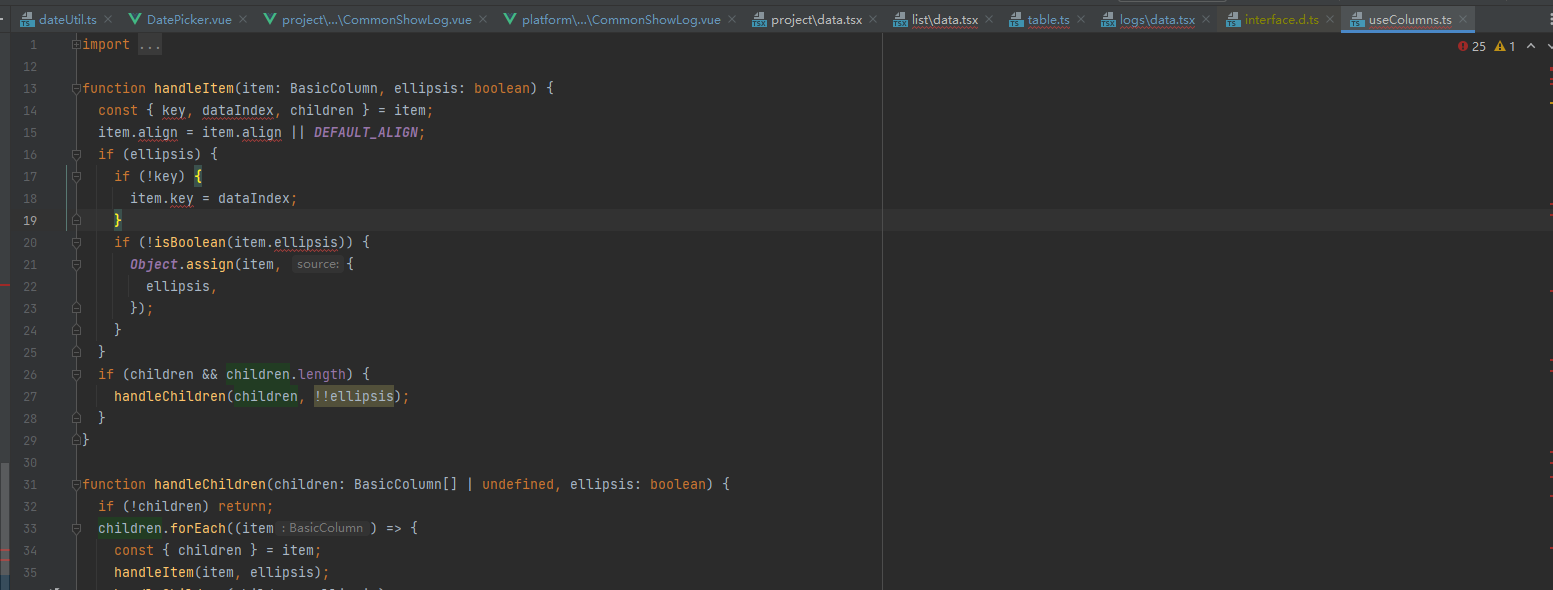Close the useColumns.ts tab
This screenshot has width=1553, height=590.
tap(1461, 17)
